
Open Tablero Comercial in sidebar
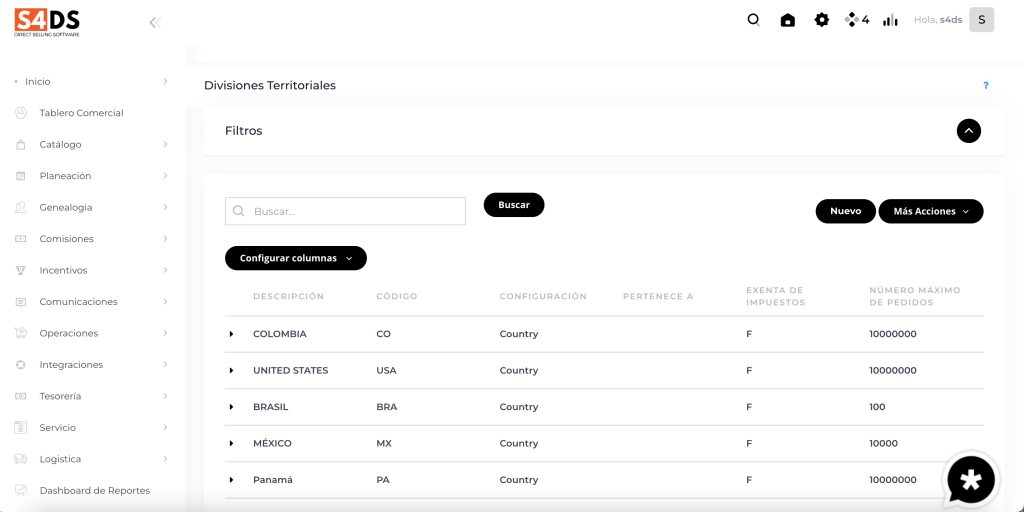81,113
